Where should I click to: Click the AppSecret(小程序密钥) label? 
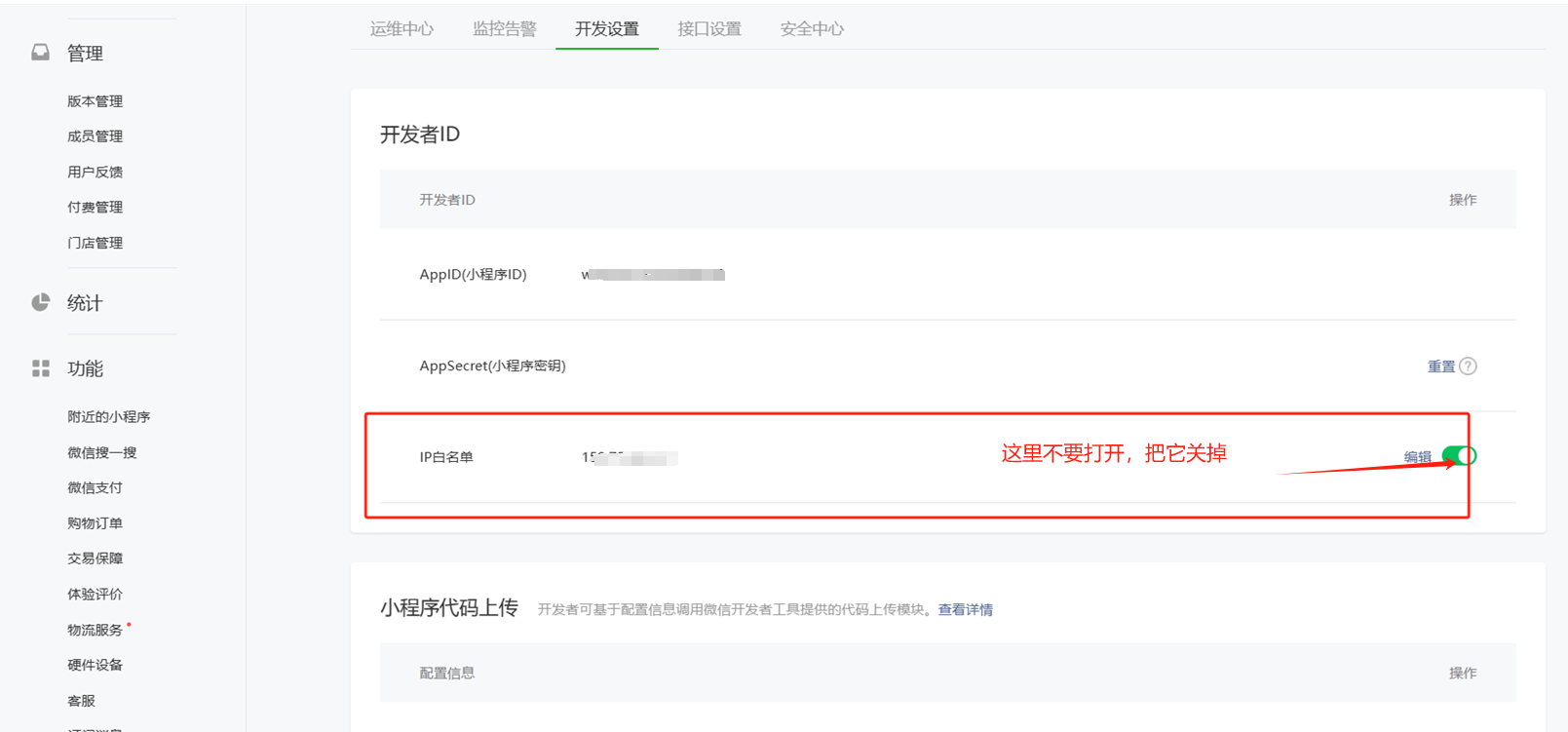(492, 366)
